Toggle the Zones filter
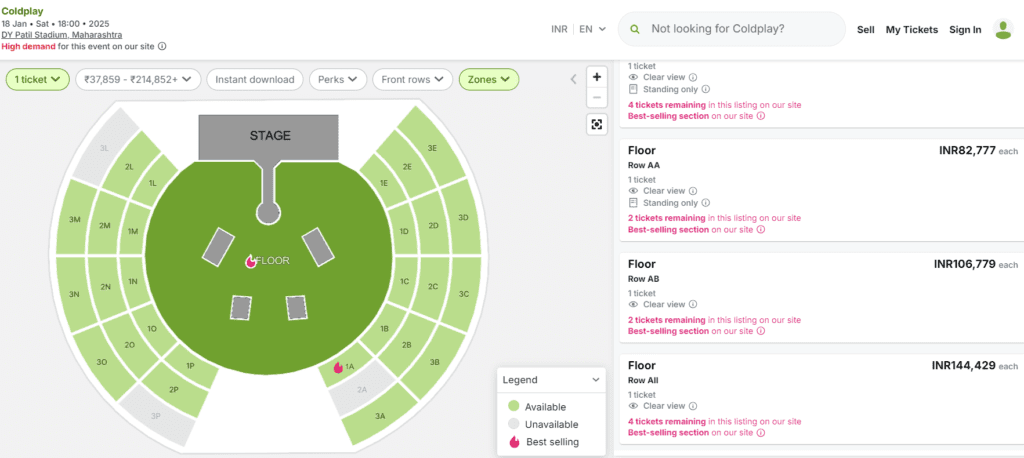 click(489, 80)
